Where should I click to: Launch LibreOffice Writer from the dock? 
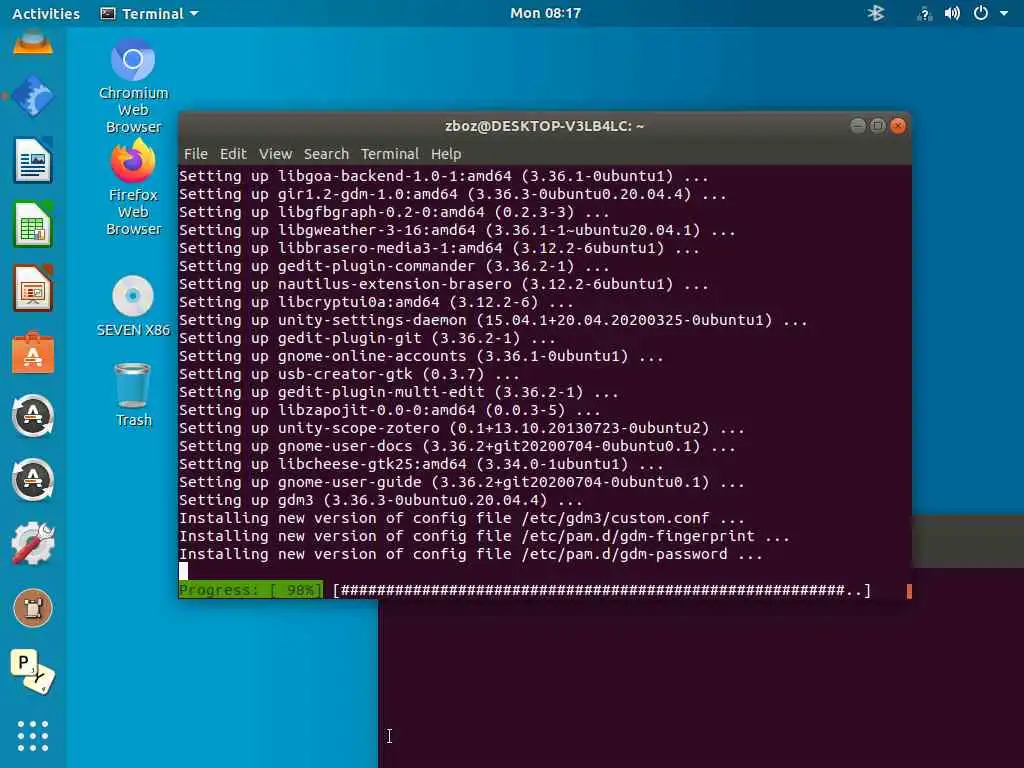33,160
